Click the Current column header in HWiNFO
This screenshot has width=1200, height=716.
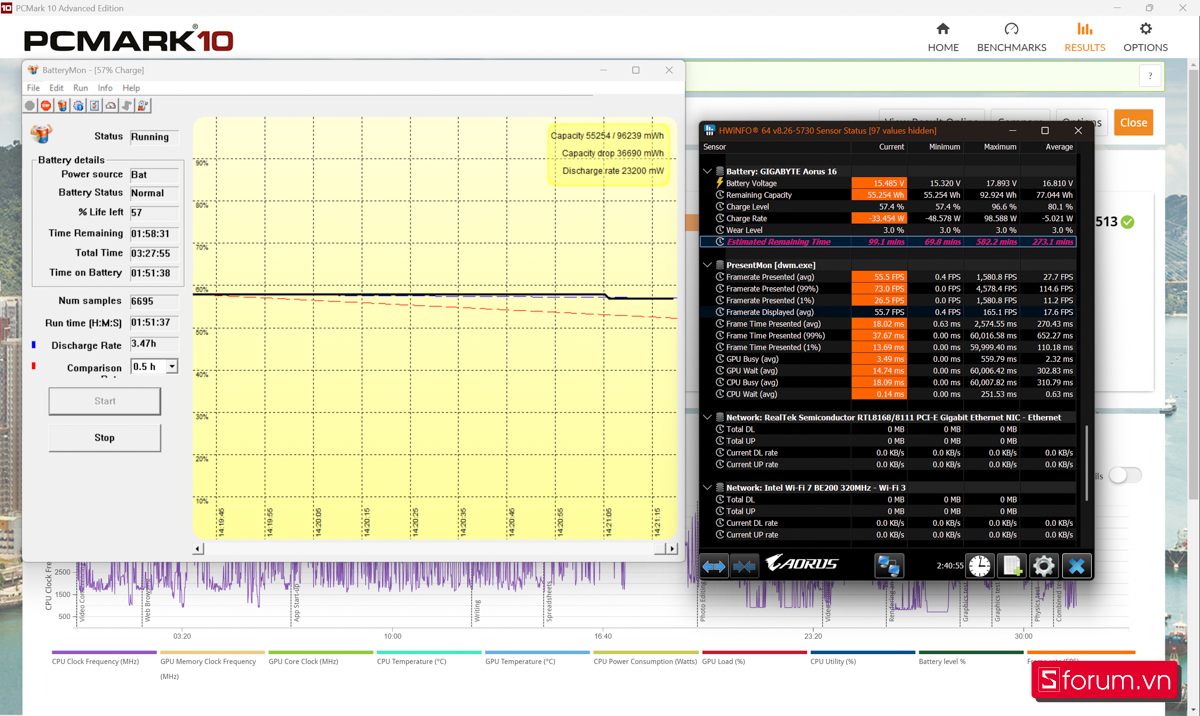(x=891, y=147)
